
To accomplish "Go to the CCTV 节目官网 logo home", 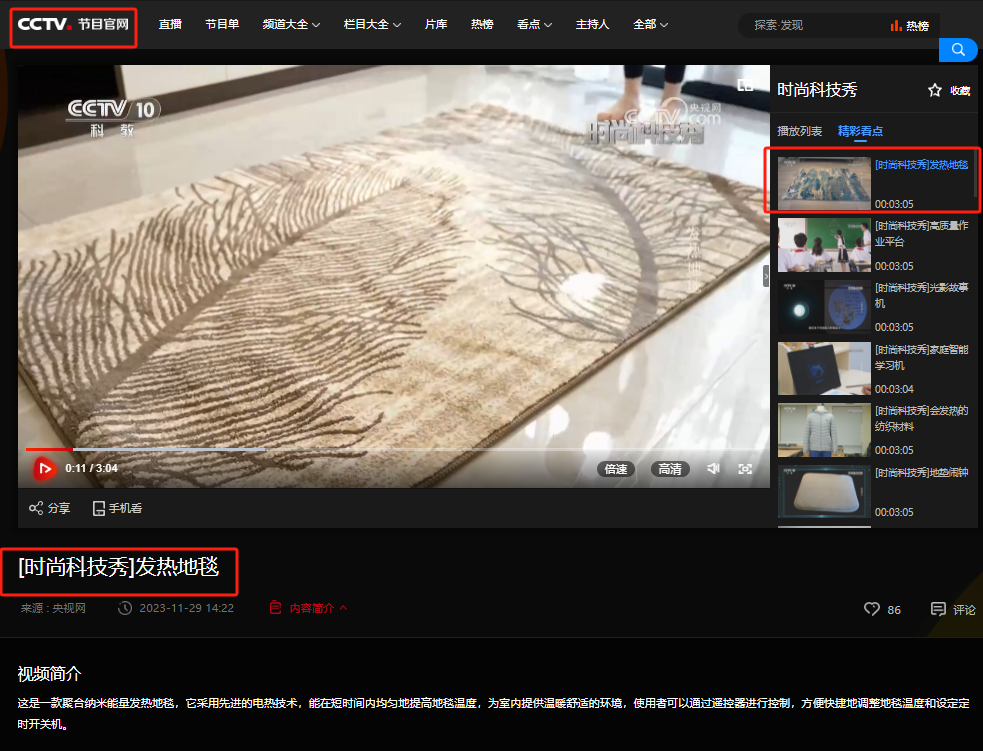I will click(73, 25).
